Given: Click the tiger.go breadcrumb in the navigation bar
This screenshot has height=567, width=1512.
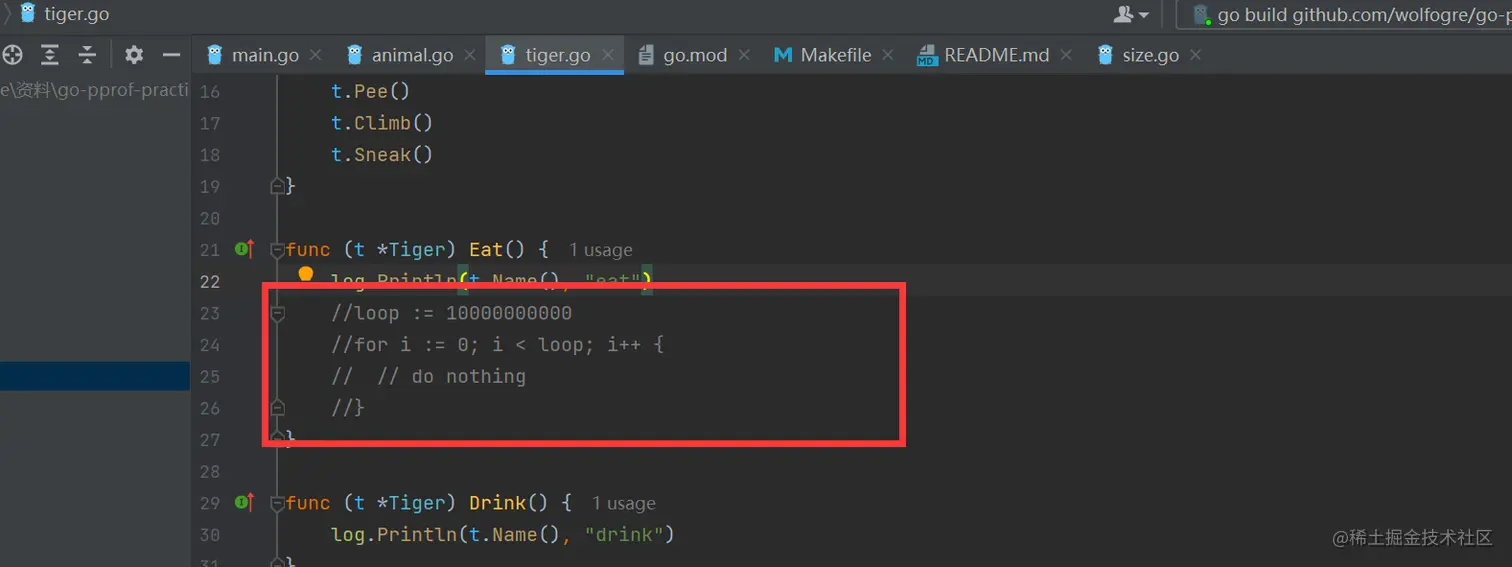Looking at the screenshot, I should tap(66, 14).
